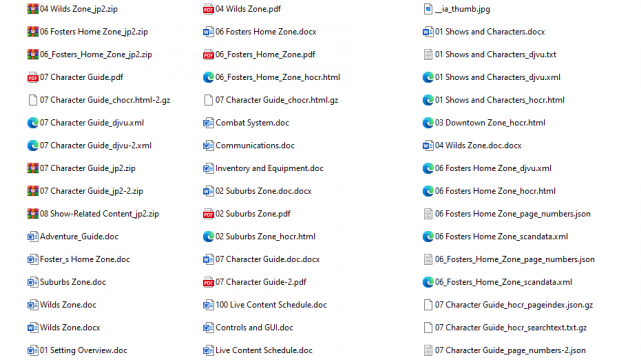Viewport: 641px width, 360px height.
Task: Select file name 07 Character Guide_chocr.html.gz
Action: (277, 100)
